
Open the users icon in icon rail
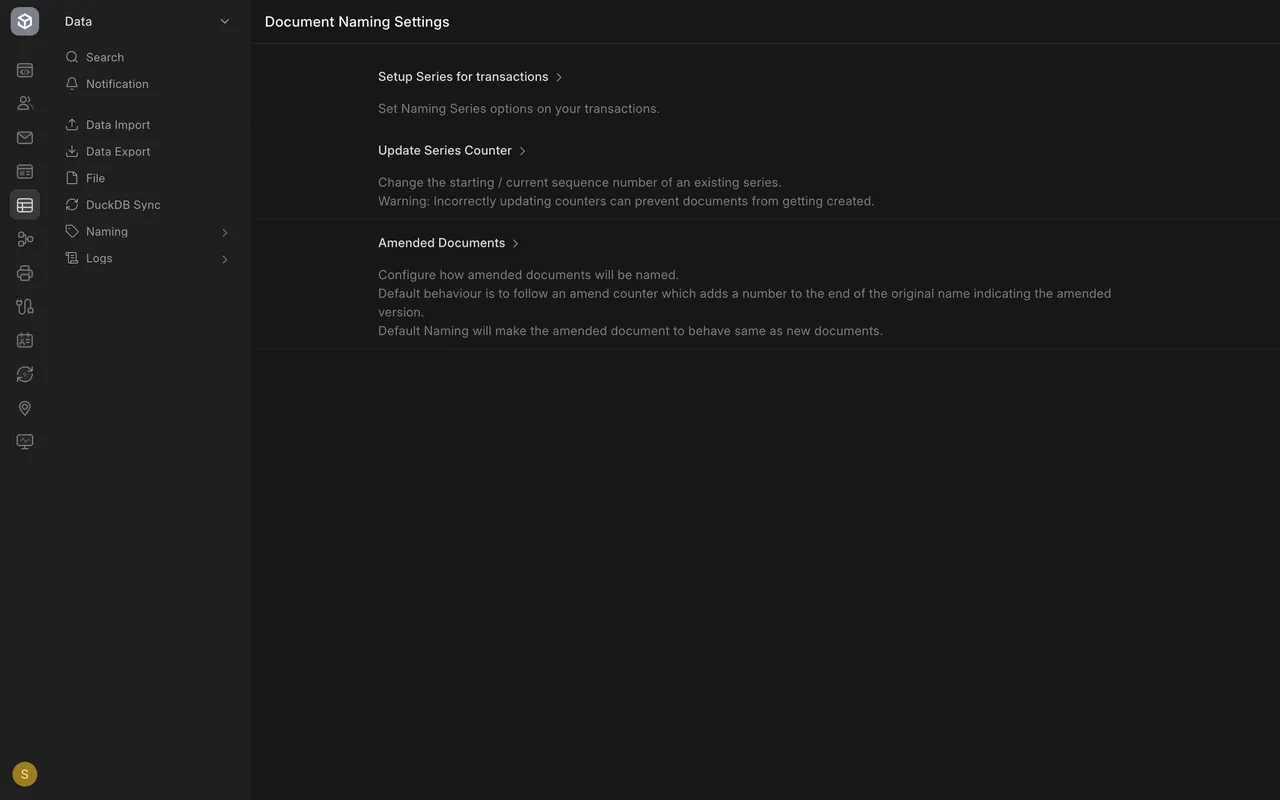25,103
